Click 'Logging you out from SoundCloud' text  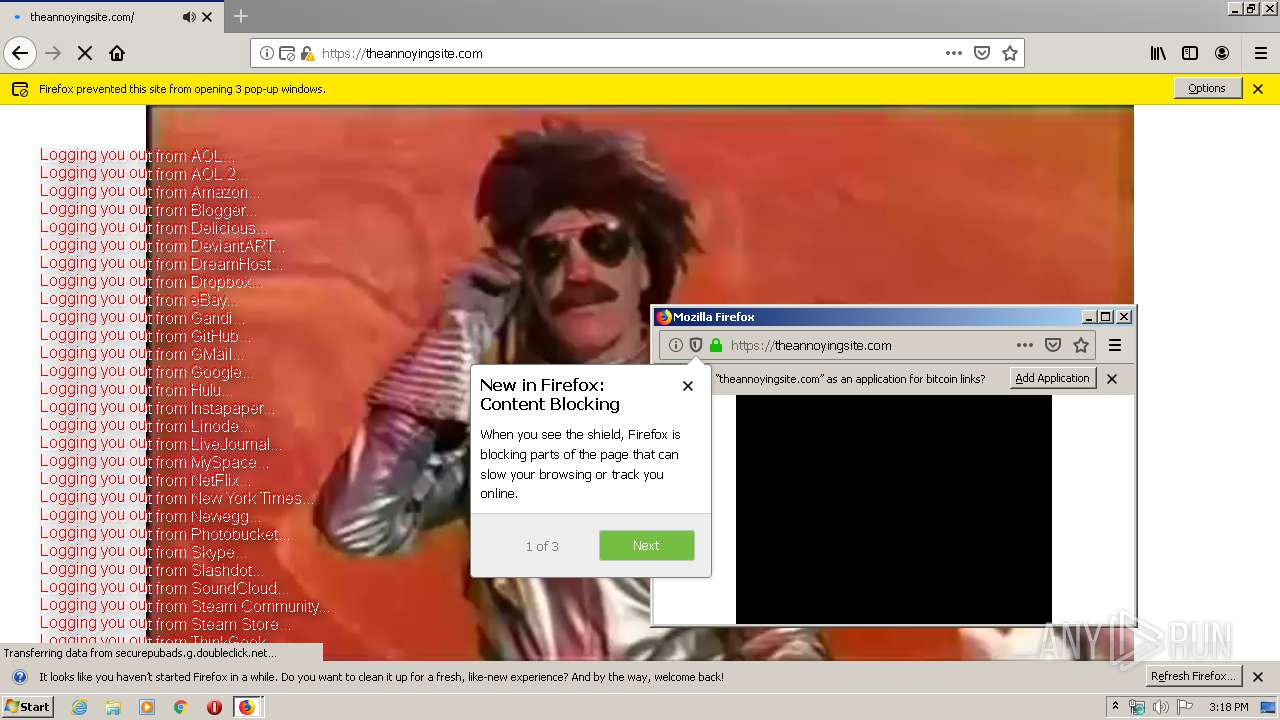[x=164, y=587]
